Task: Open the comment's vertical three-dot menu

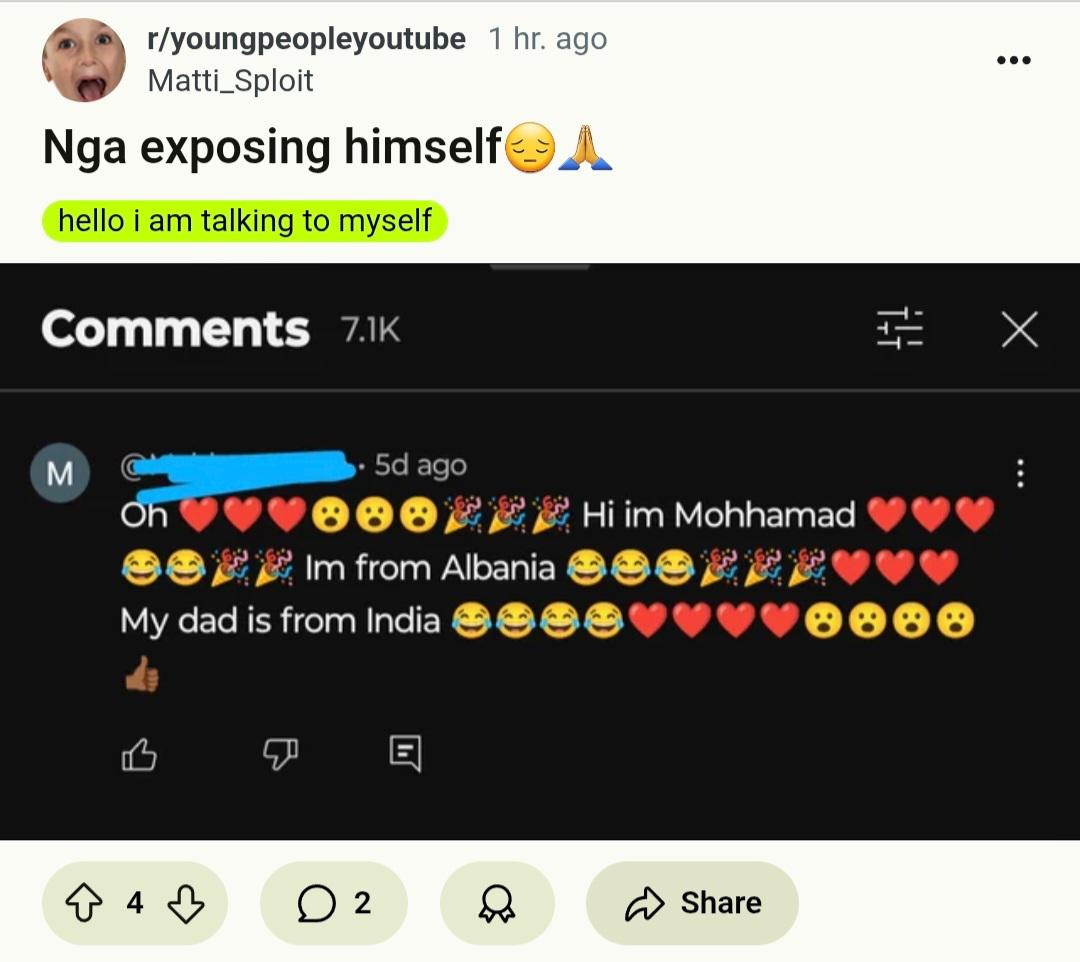Action: (x=1020, y=473)
